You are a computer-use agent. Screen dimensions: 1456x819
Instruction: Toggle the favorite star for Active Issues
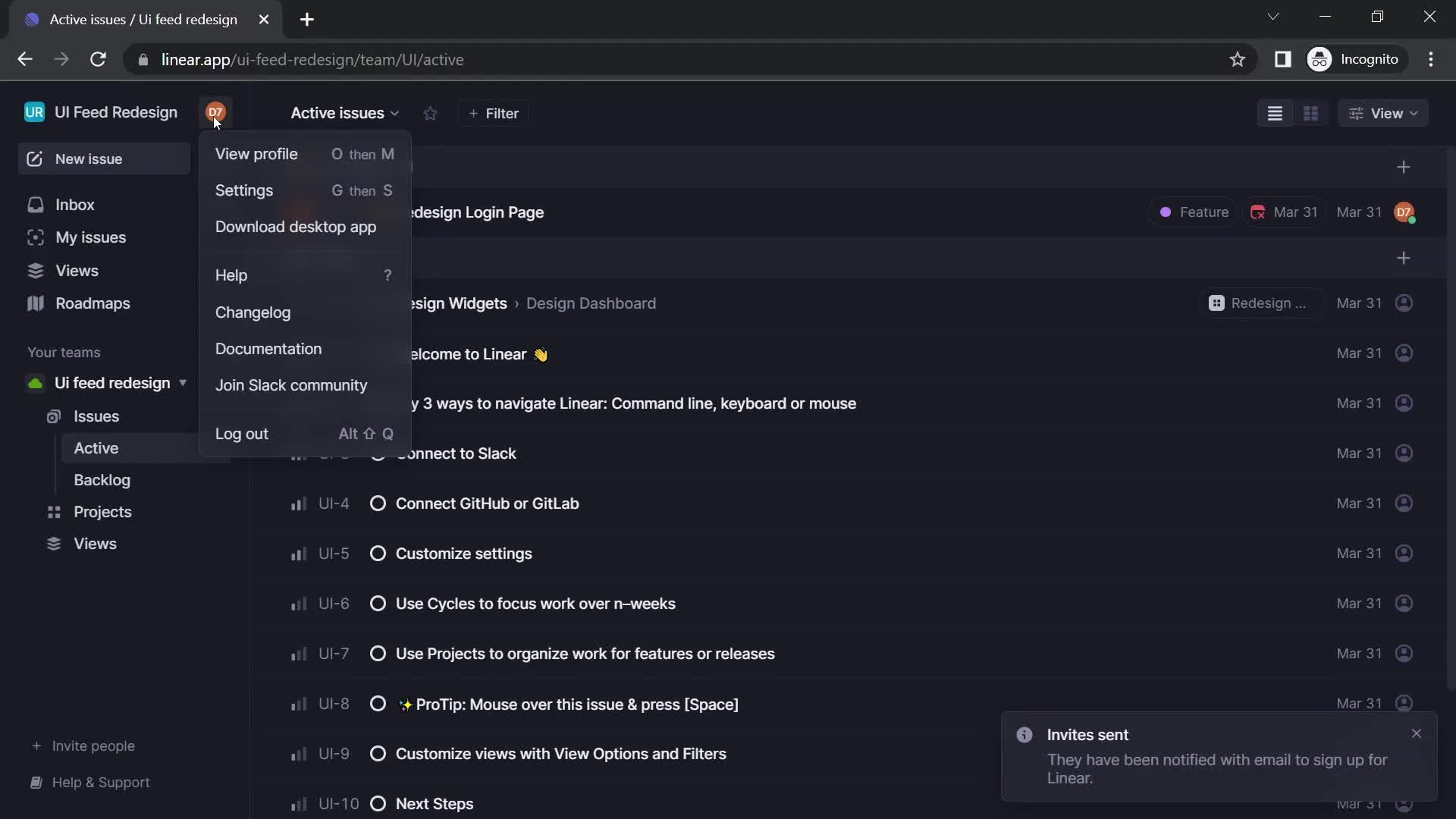coord(430,112)
